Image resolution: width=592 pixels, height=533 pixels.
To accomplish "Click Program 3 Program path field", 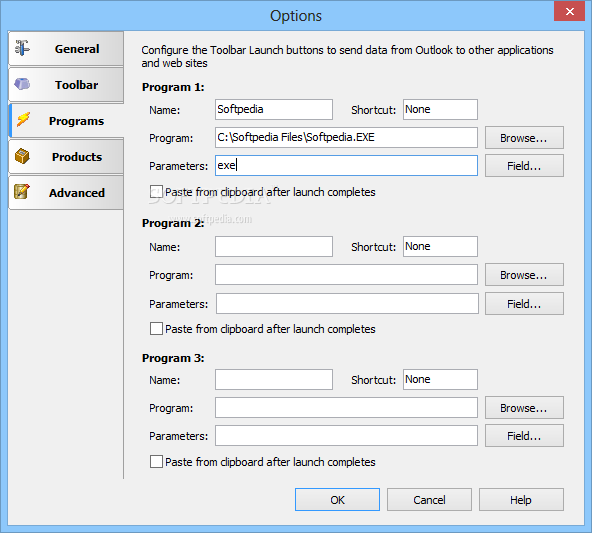I will [346, 407].
